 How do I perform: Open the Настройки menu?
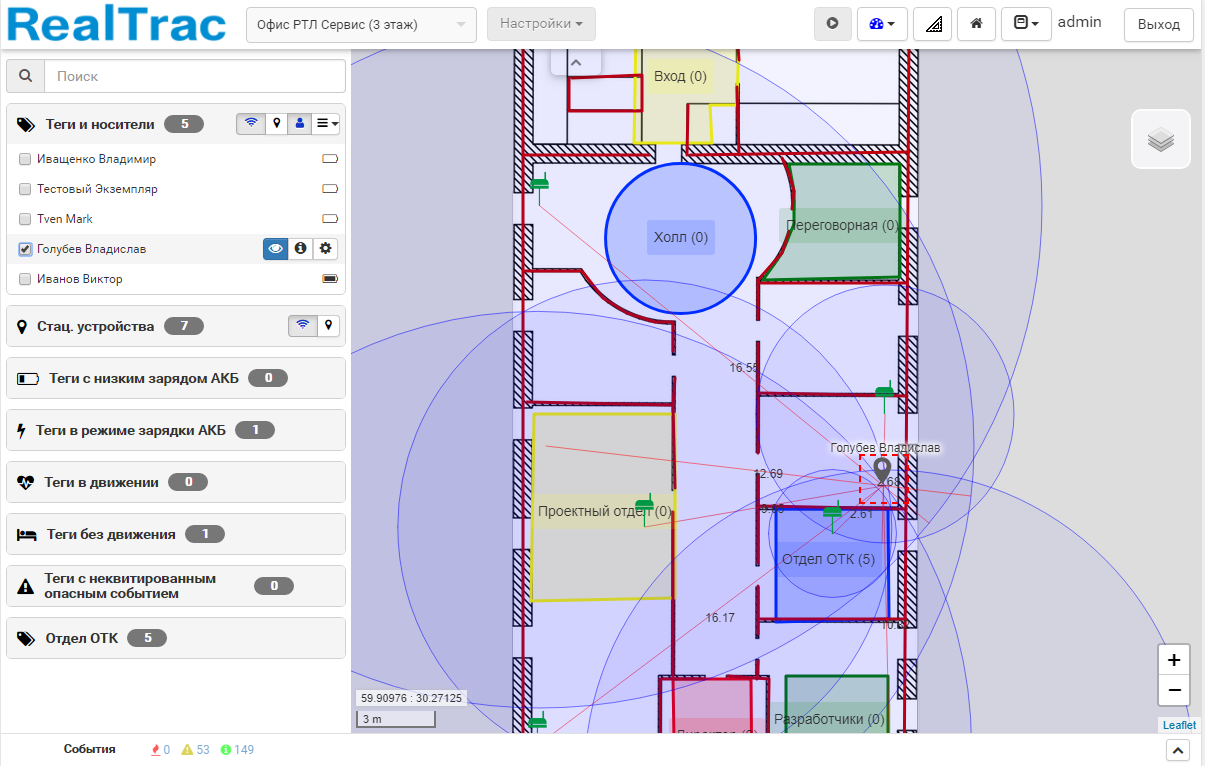point(541,24)
